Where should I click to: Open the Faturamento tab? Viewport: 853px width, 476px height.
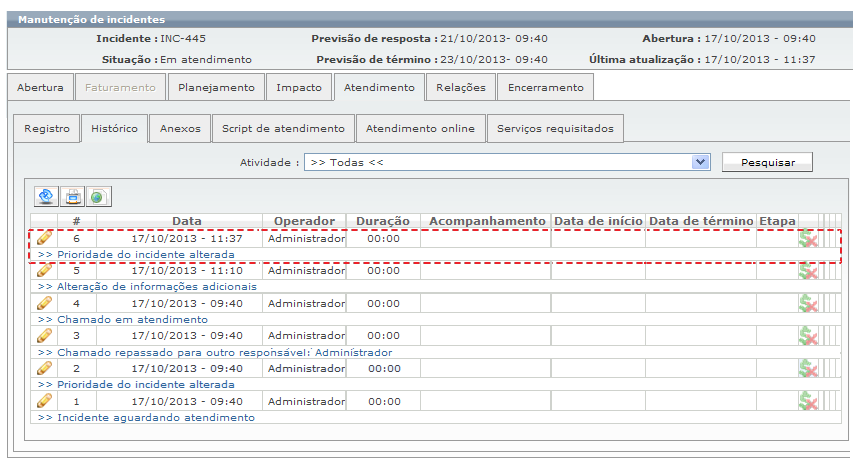[x=120, y=88]
